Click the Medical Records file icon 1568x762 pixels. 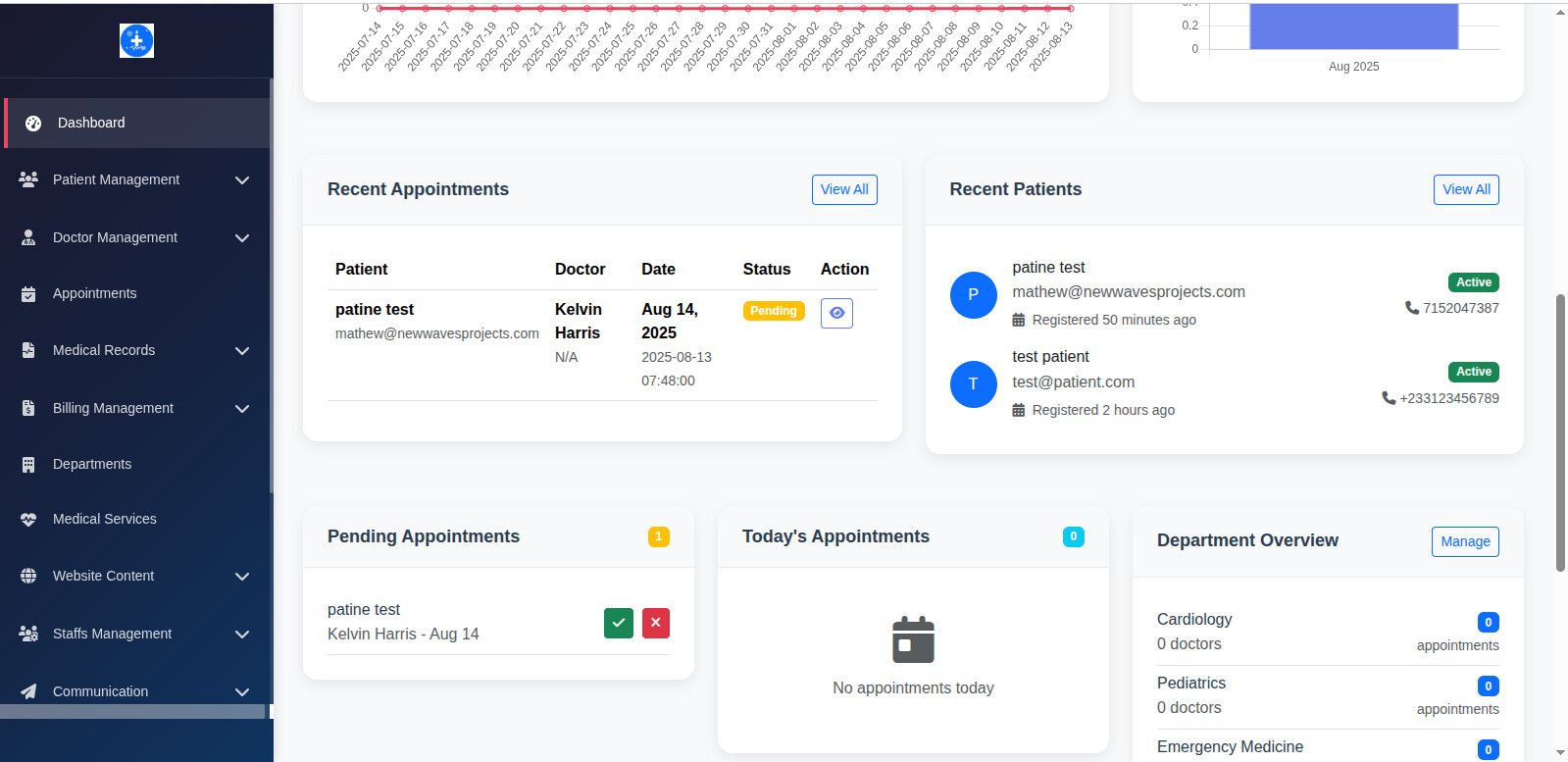[x=28, y=350]
